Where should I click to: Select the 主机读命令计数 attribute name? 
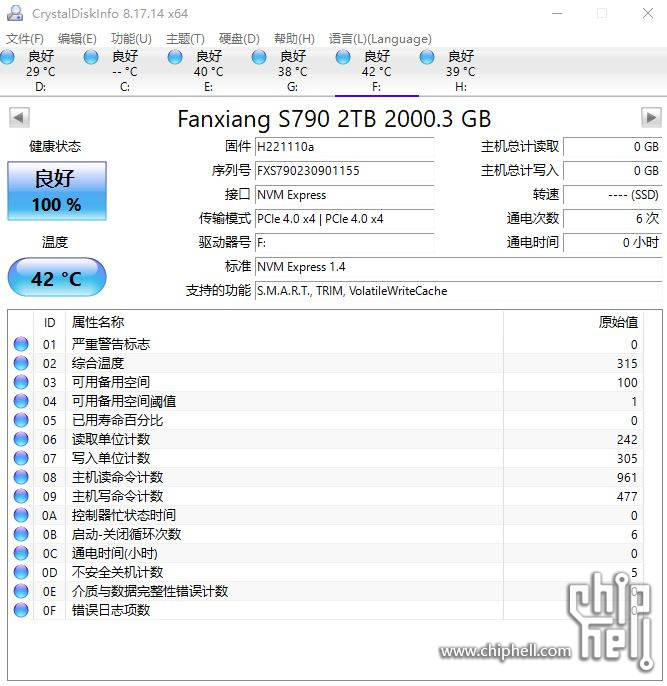click(118, 477)
